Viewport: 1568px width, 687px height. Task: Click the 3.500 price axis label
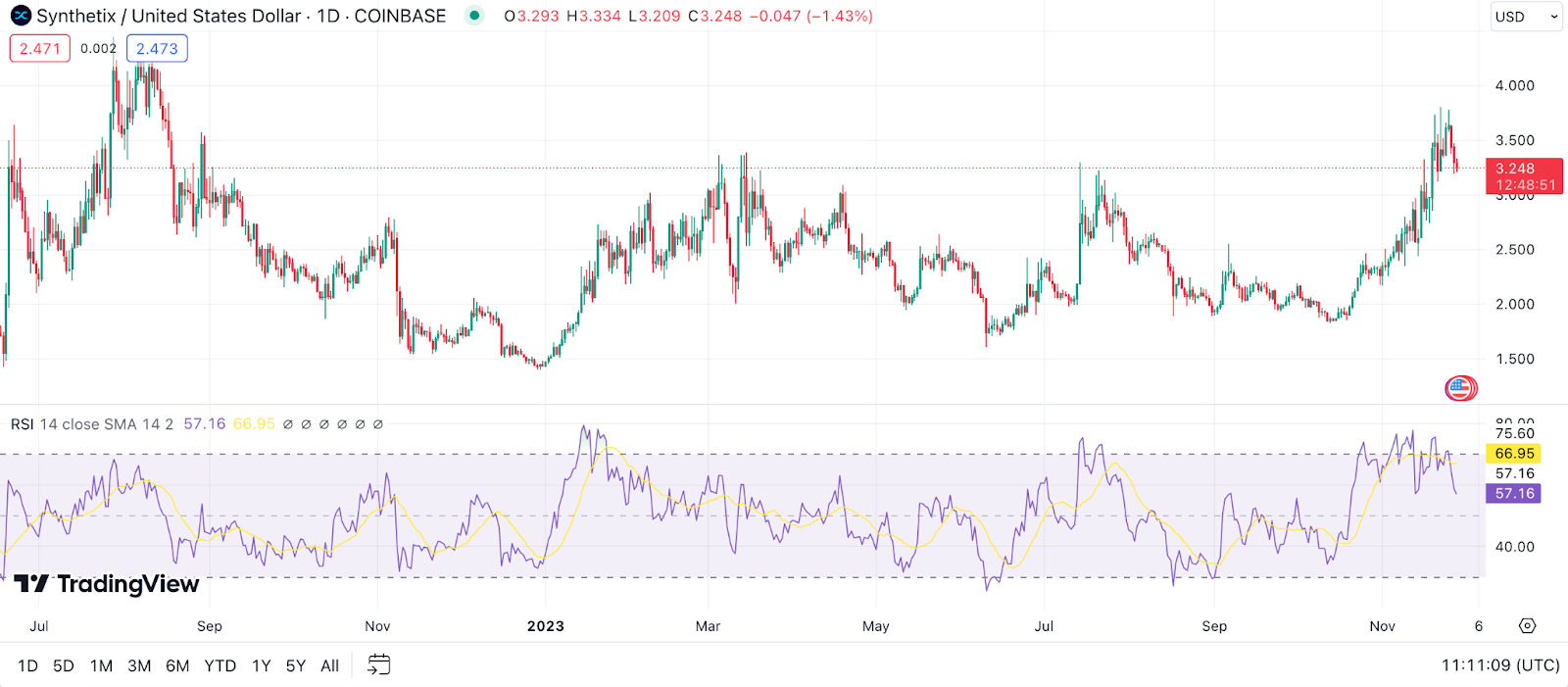pos(1514,140)
